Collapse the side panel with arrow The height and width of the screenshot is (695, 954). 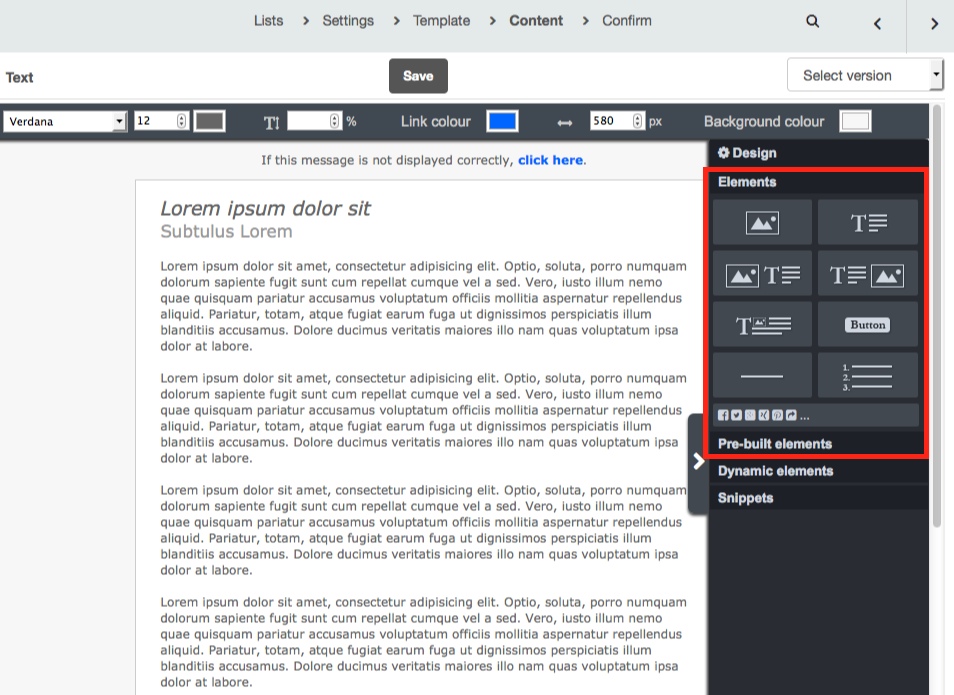coord(698,461)
